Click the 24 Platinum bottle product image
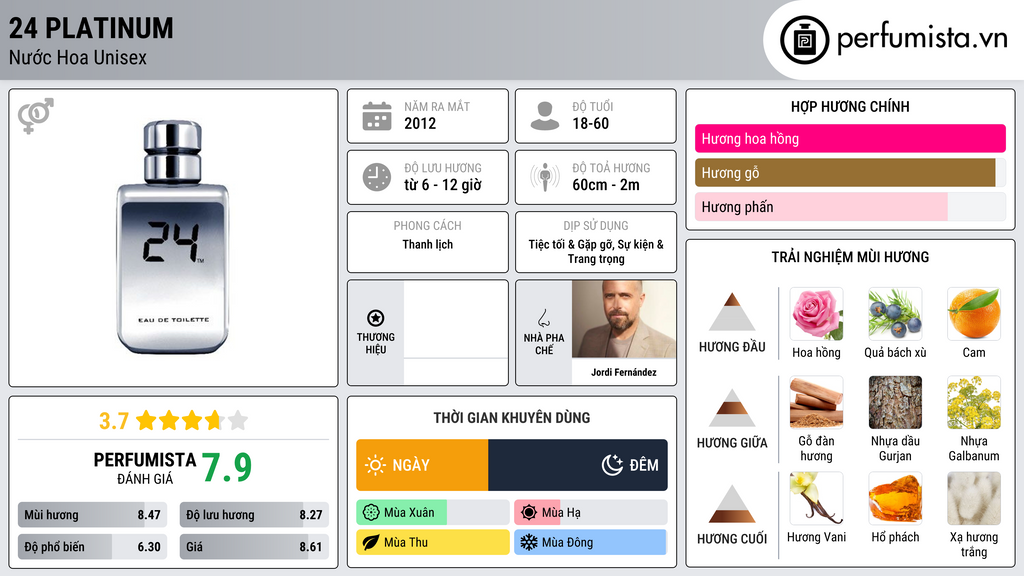This screenshot has width=1024, height=576. [173, 237]
